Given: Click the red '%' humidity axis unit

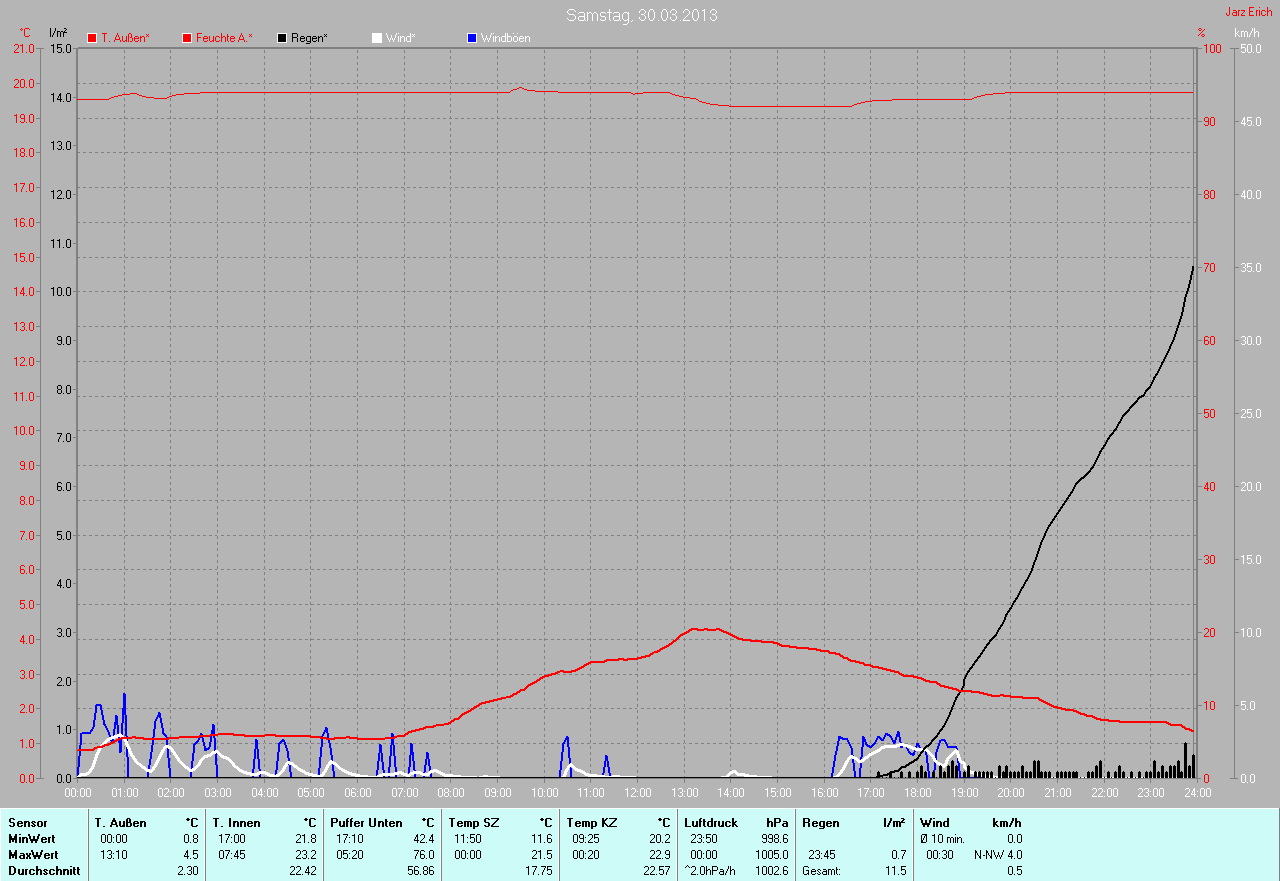Looking at the screenshot, I should [1202, 33].
